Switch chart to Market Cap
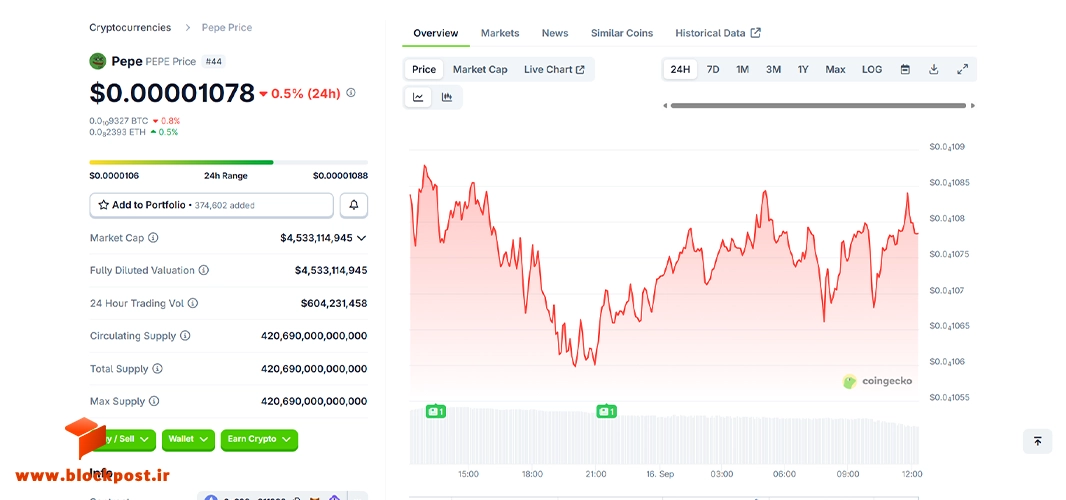 tap(480, 69)
